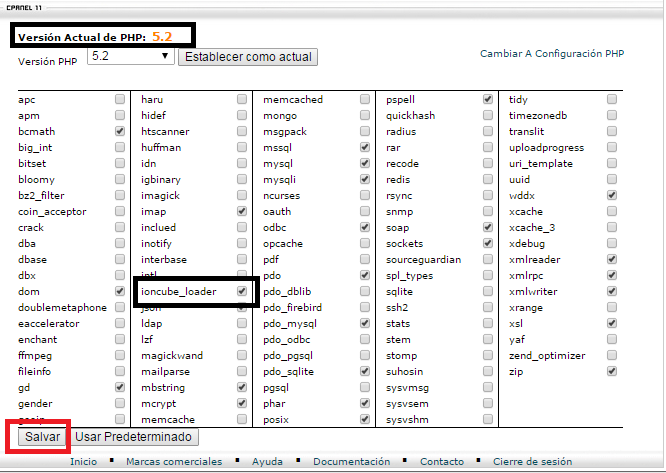Enable the haru extension checkbox

coord(242,99)
